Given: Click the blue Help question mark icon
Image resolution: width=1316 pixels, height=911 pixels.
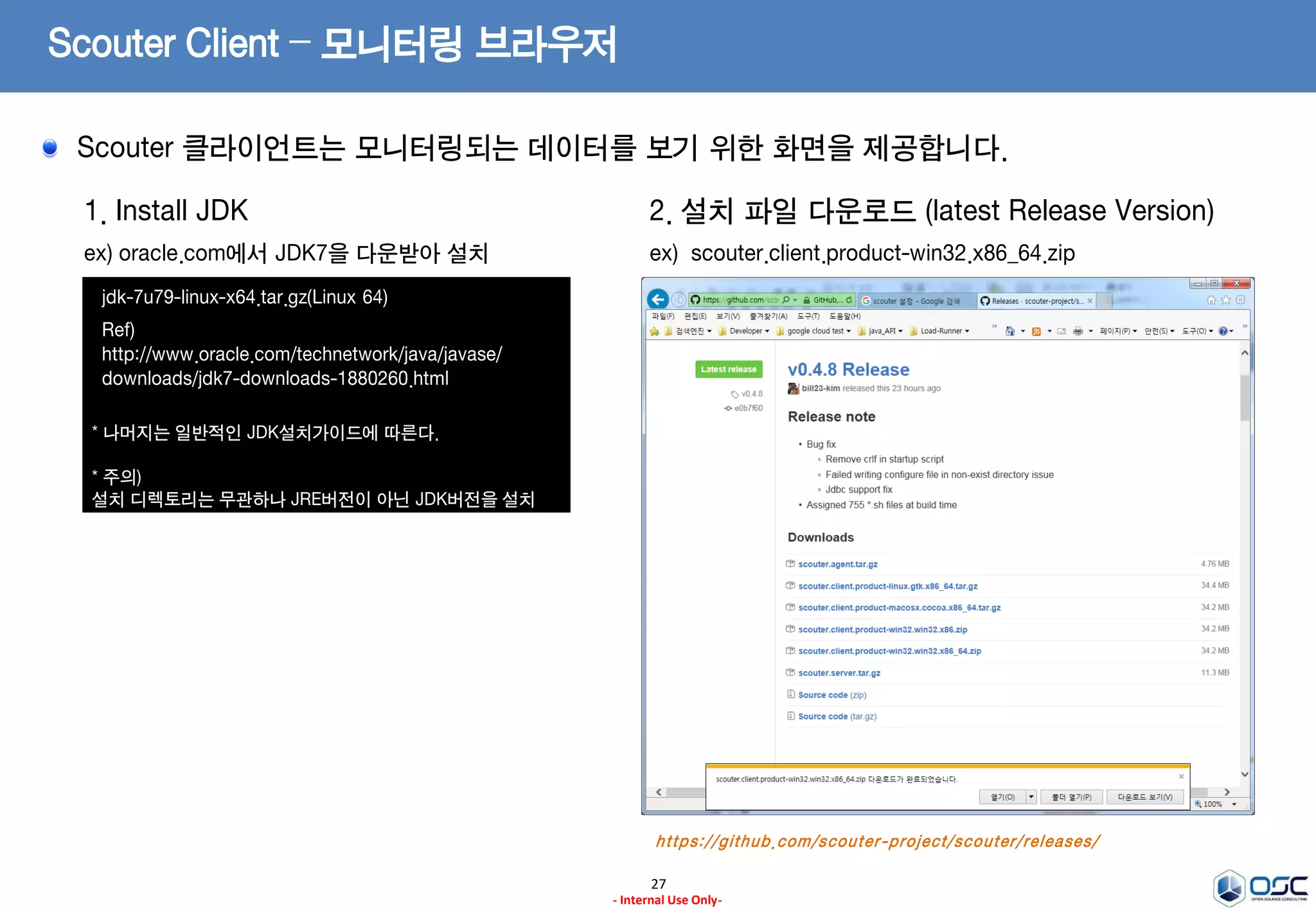Looking at the screenshot, I should coord(1223,332).
